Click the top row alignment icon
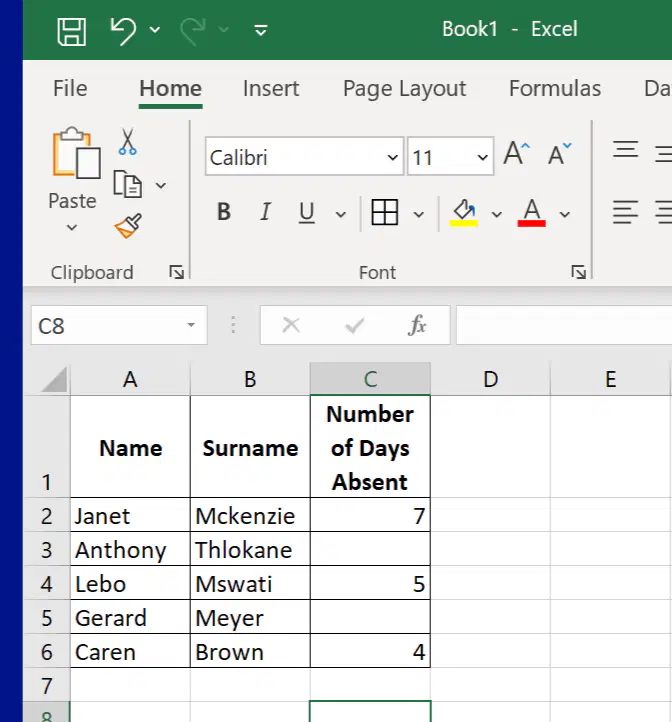 click(x=625, y=151)
